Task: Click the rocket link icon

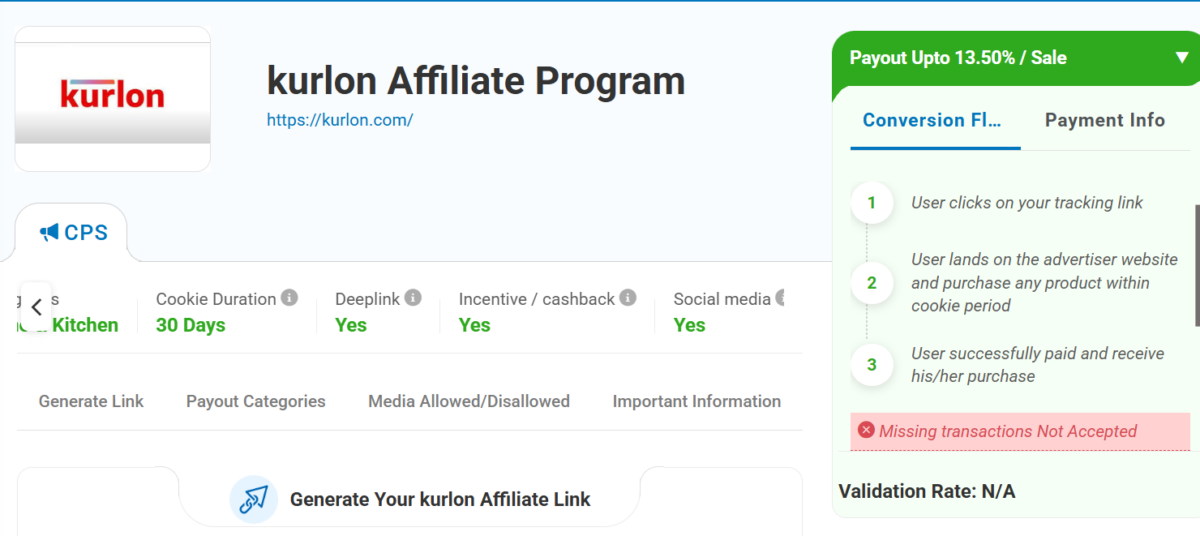Action: 254,499
